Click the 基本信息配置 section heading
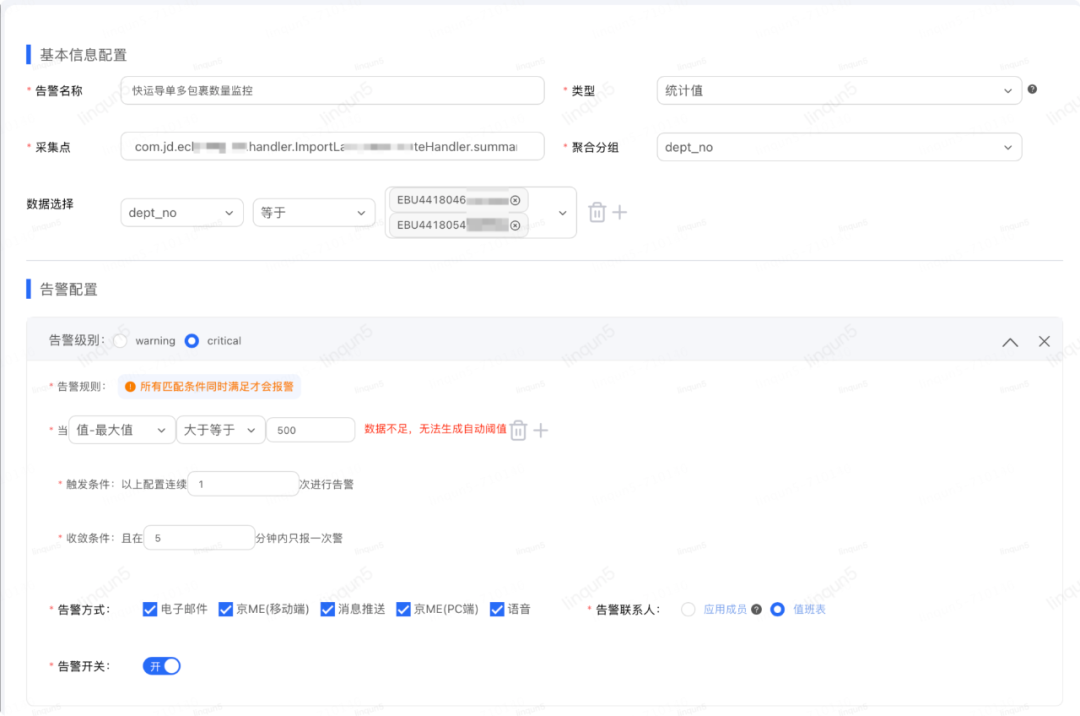This screenshot has width=1080, height=716. click(x=83, y=55)
